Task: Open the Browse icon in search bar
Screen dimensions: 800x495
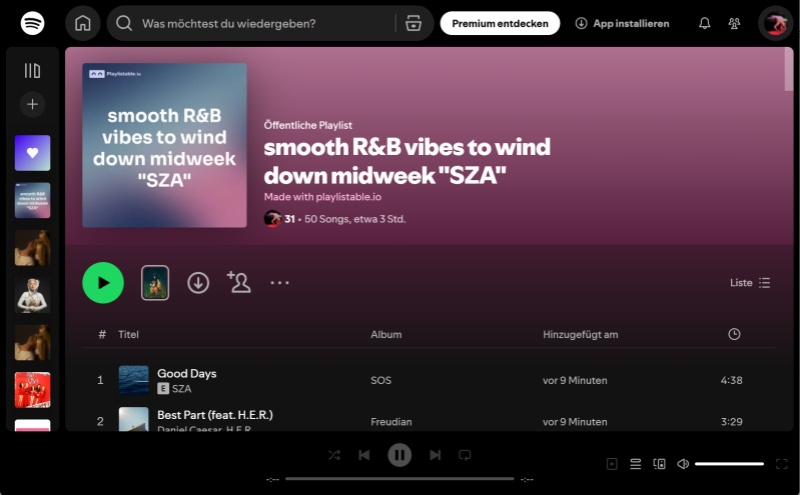Action: coord(414,23)
